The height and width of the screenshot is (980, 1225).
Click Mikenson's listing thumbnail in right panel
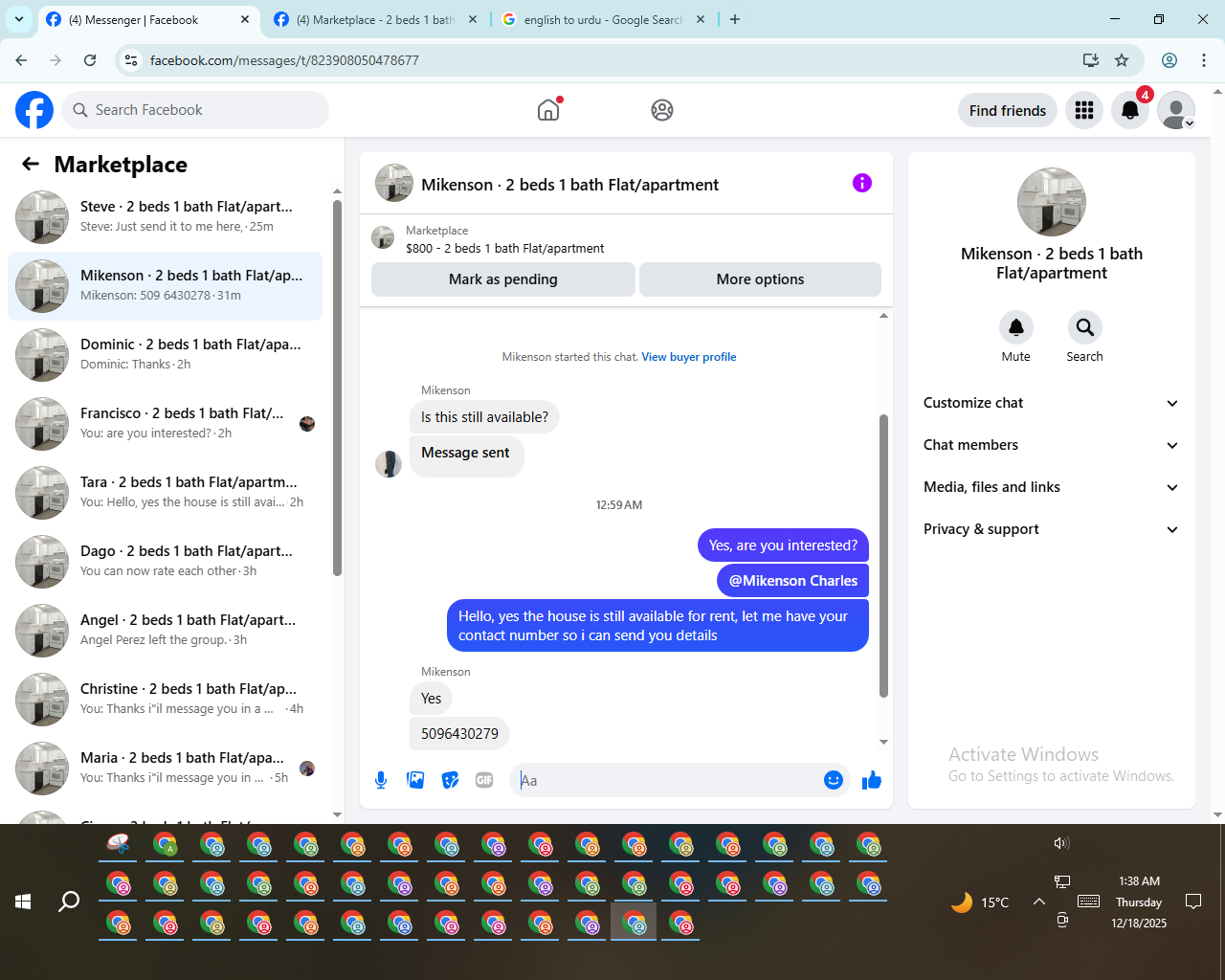click(x=1051, y=202)
